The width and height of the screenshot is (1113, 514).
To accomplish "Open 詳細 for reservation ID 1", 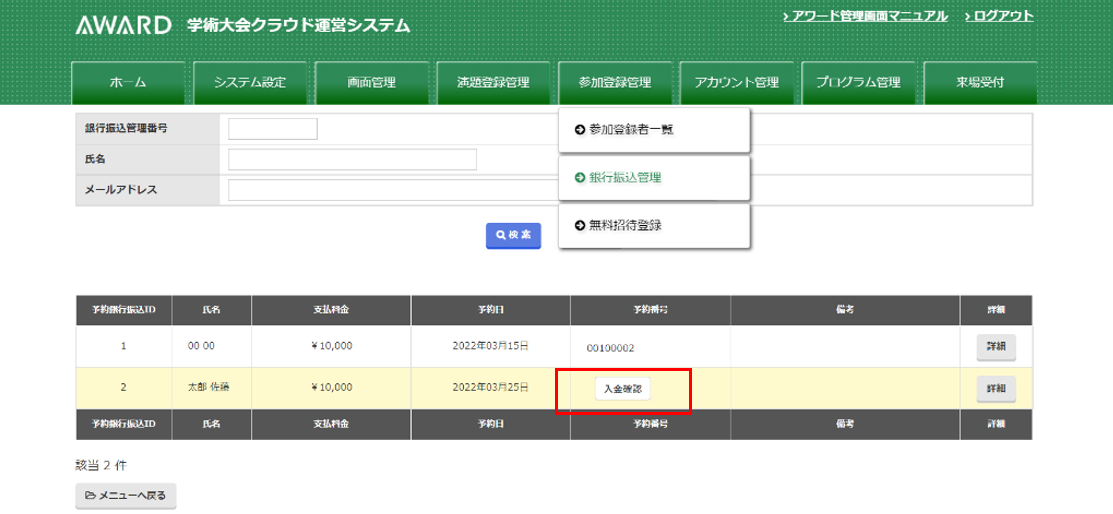I will pyautogui.click(x=996, y=346).
